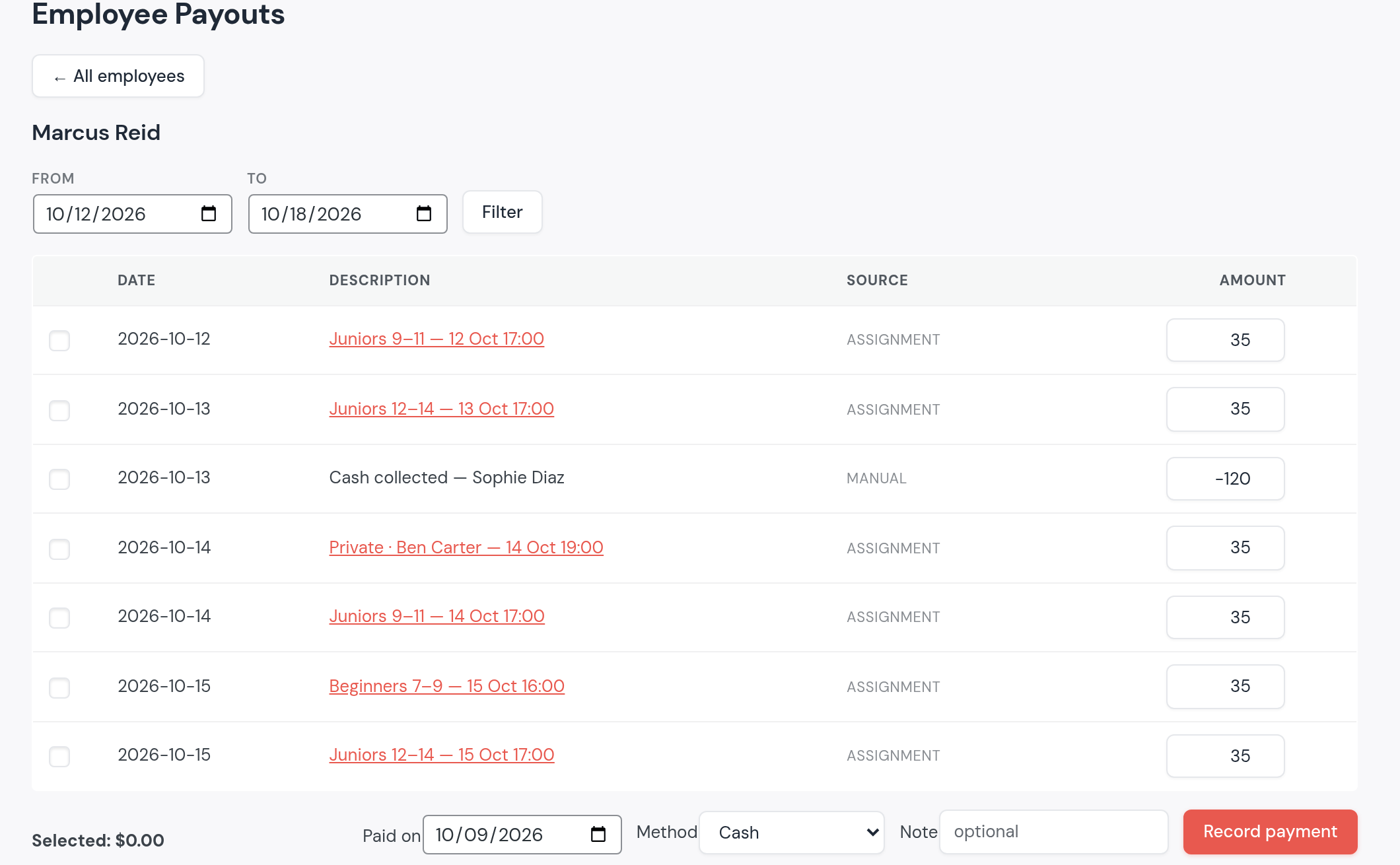
Task: Apply the date Filter button
Action: (503, 212)
